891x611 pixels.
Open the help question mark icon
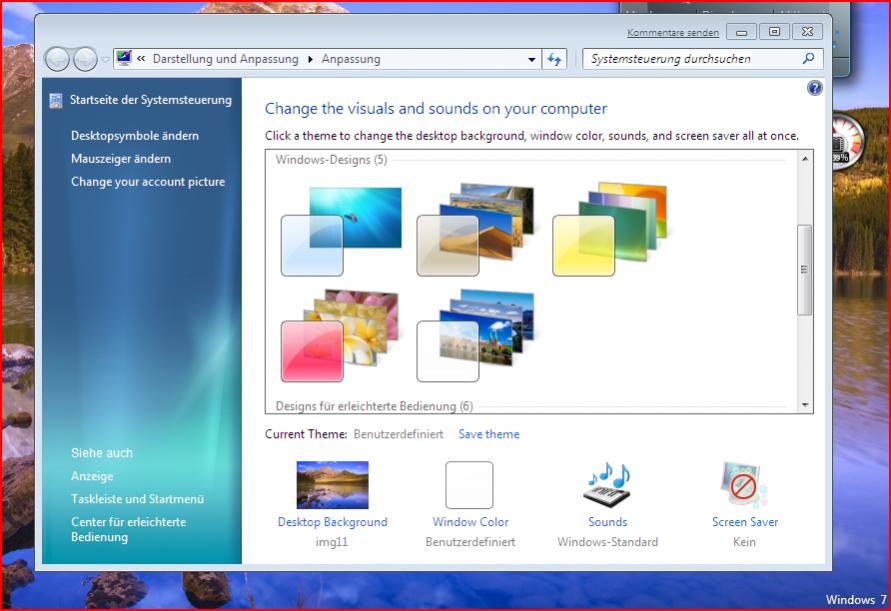[x=814, y=88]
